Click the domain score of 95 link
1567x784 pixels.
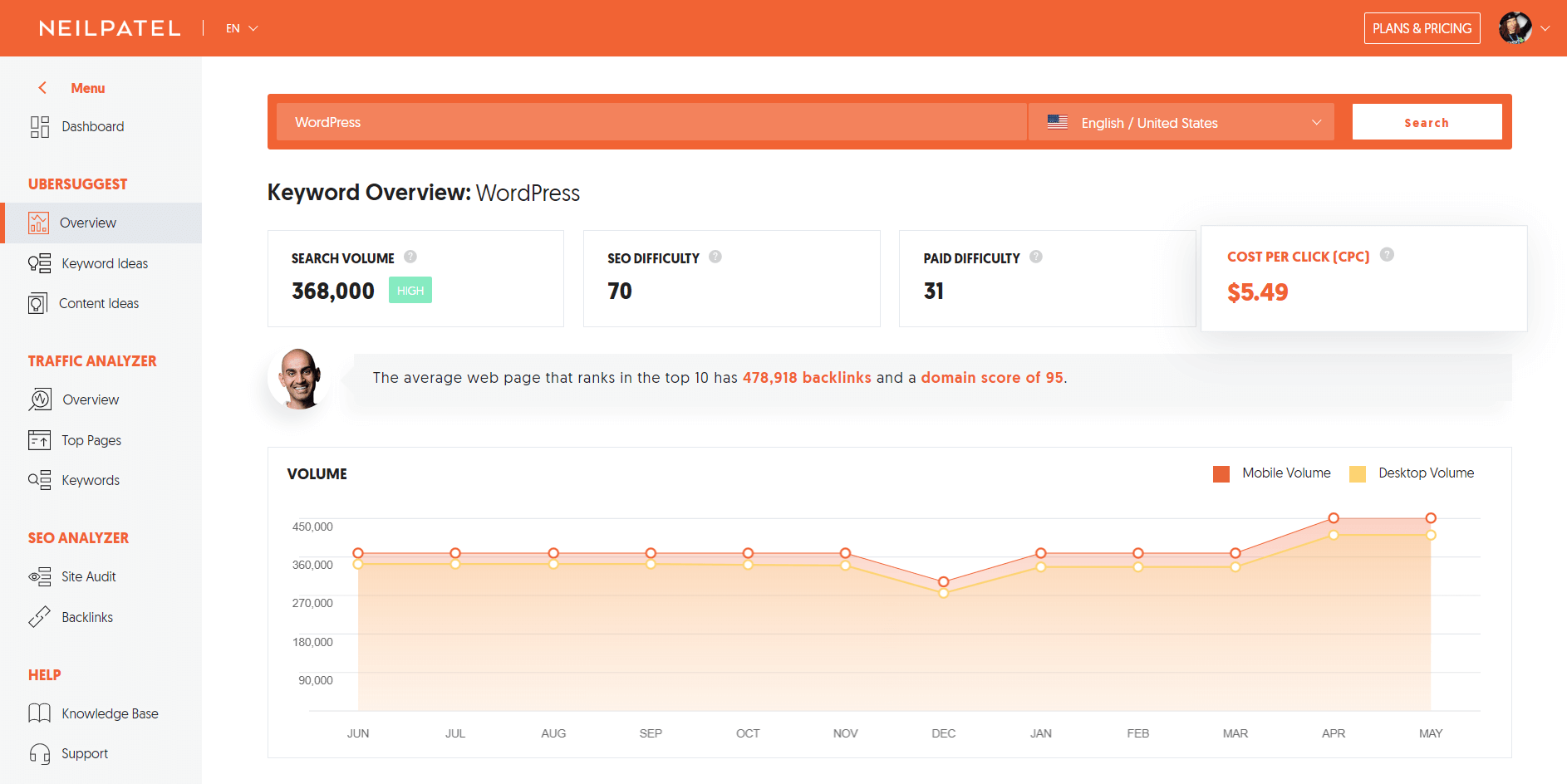[992, 378]
